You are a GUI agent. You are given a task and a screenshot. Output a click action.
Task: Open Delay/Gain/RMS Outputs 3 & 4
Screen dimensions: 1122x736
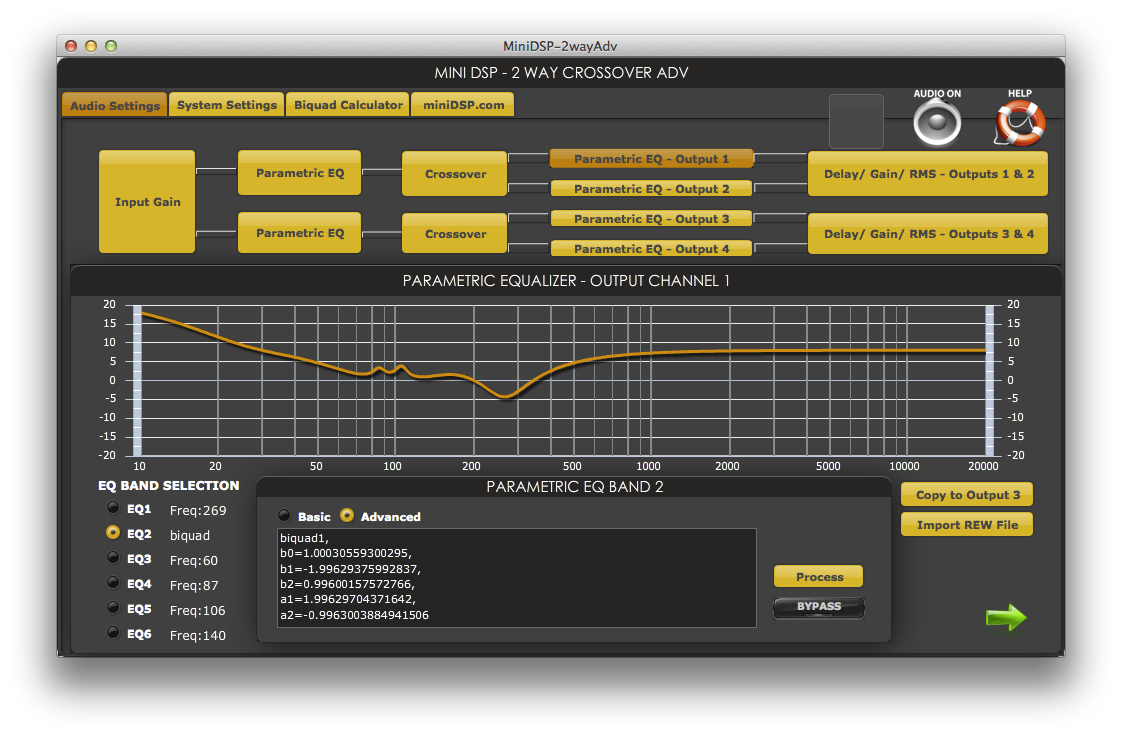(x=927, y=234)
